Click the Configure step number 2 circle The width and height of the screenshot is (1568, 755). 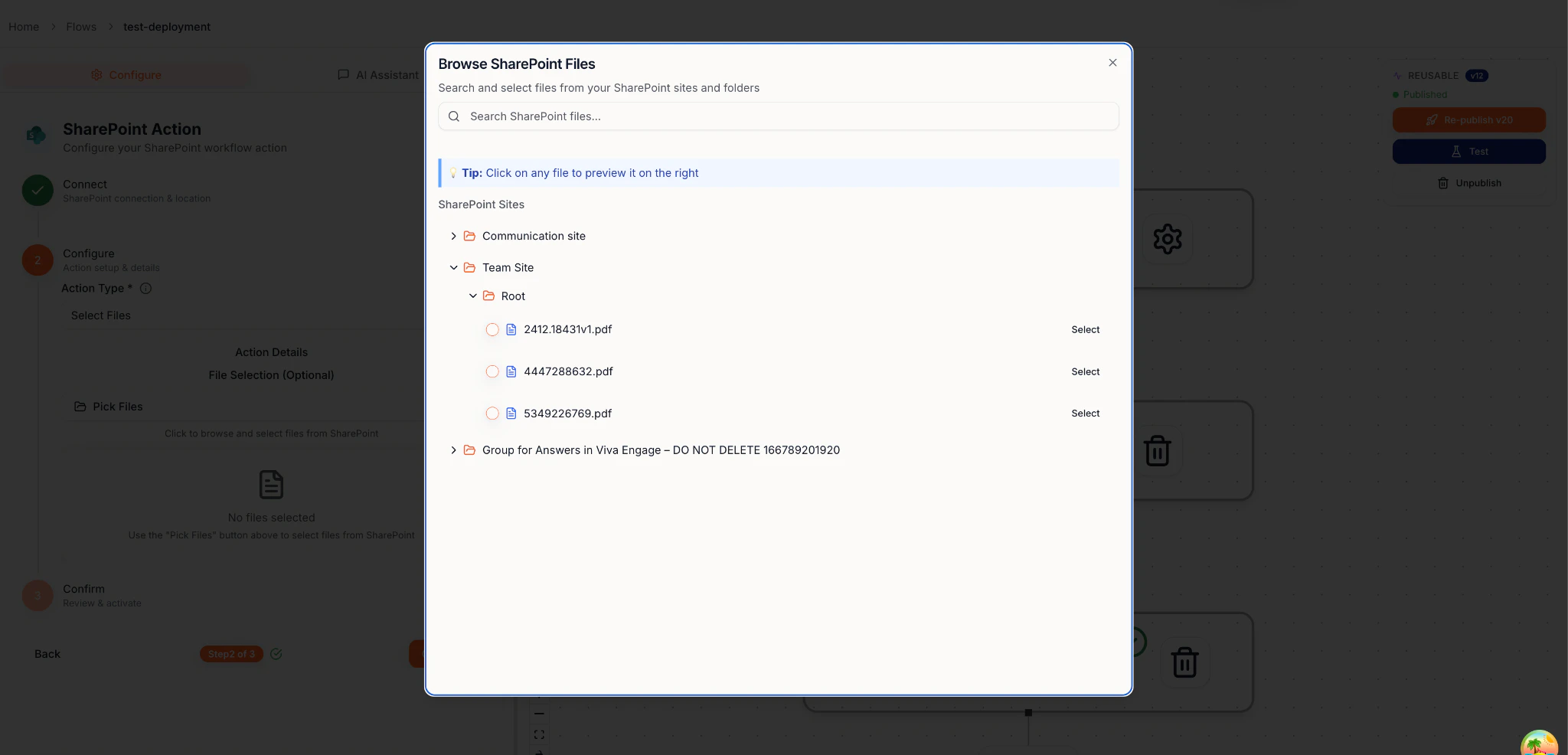tap(38, 260)
